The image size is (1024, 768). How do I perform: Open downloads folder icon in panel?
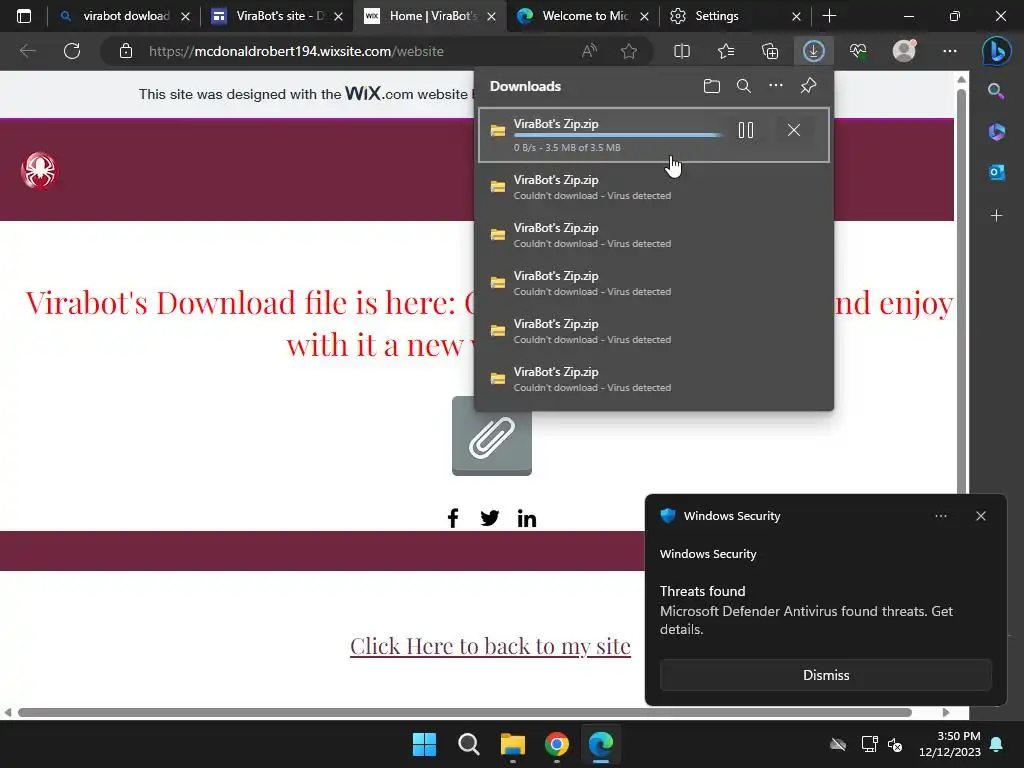[712, 86]
